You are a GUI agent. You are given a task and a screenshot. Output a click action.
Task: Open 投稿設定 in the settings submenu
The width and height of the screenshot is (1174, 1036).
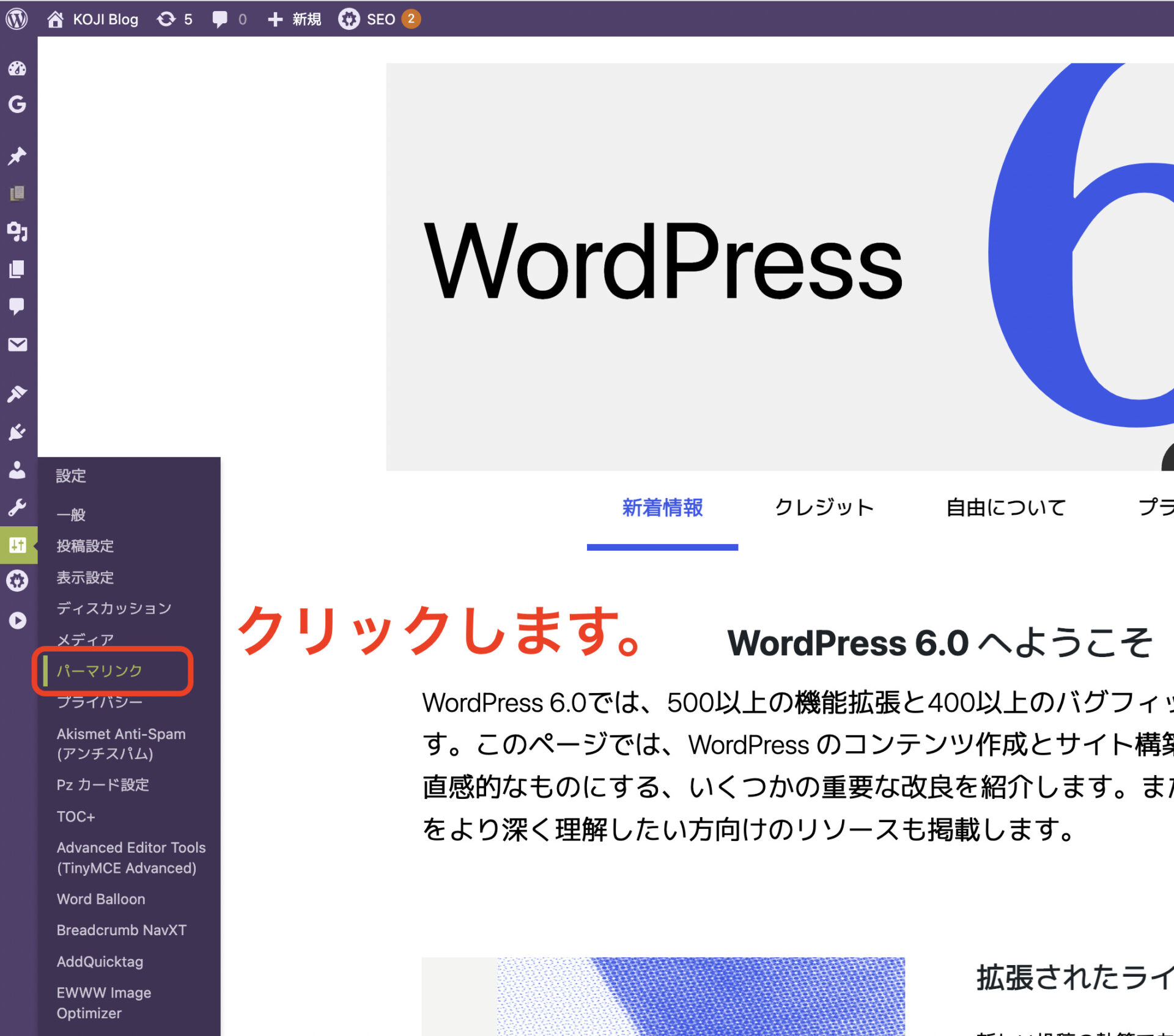point(85,546)
